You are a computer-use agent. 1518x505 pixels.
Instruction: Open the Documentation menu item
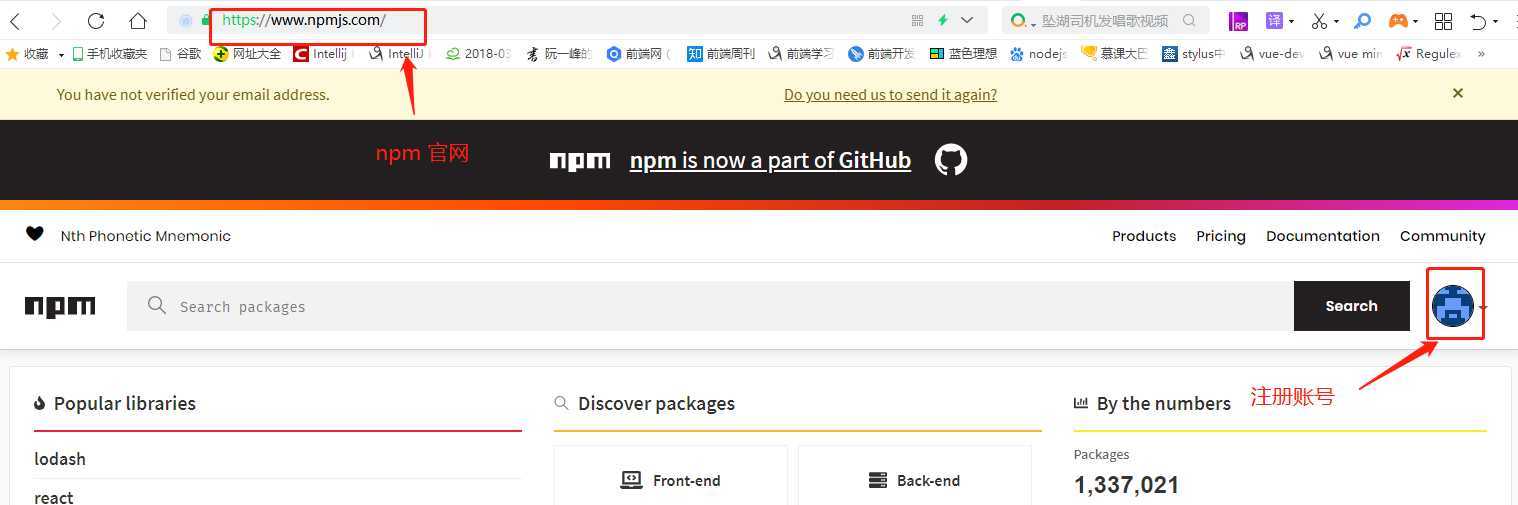[x=1322, y=236]
